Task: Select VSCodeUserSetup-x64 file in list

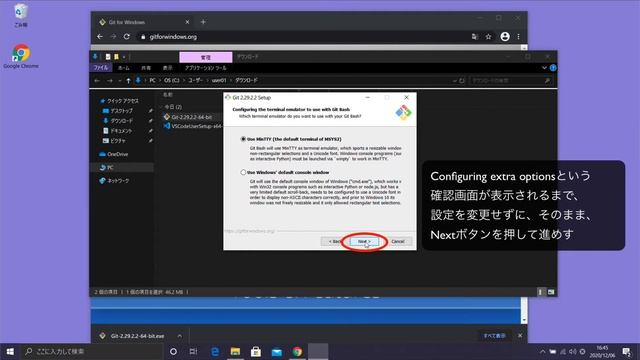Action: (x=193, y=126)
